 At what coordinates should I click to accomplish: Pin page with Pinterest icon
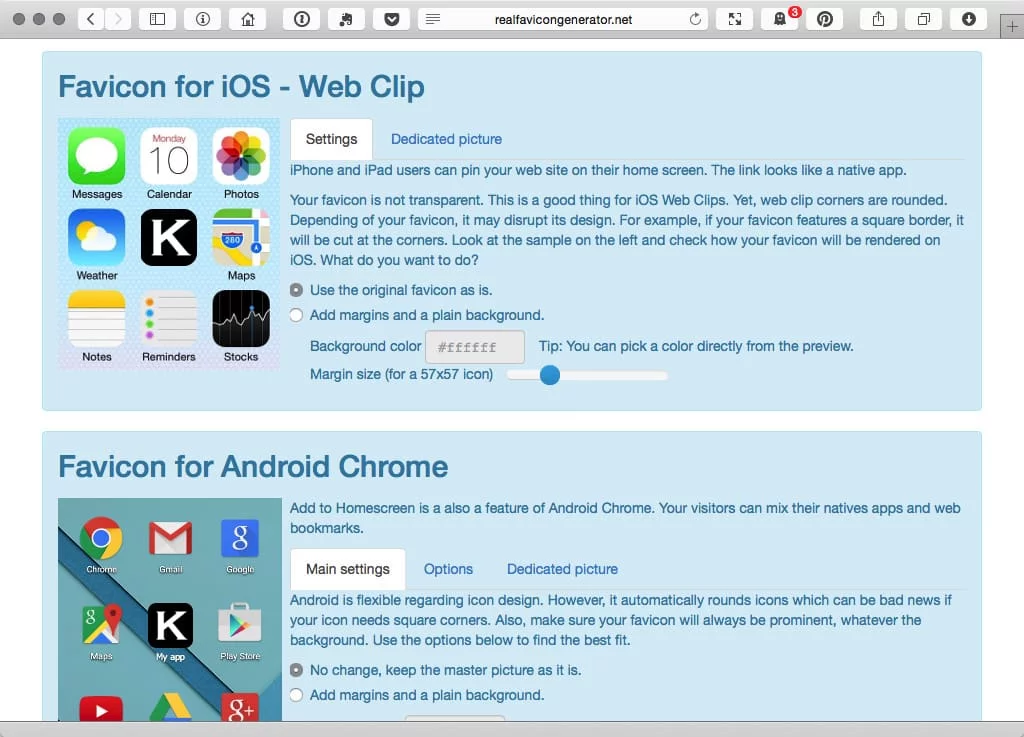point(825,20)
